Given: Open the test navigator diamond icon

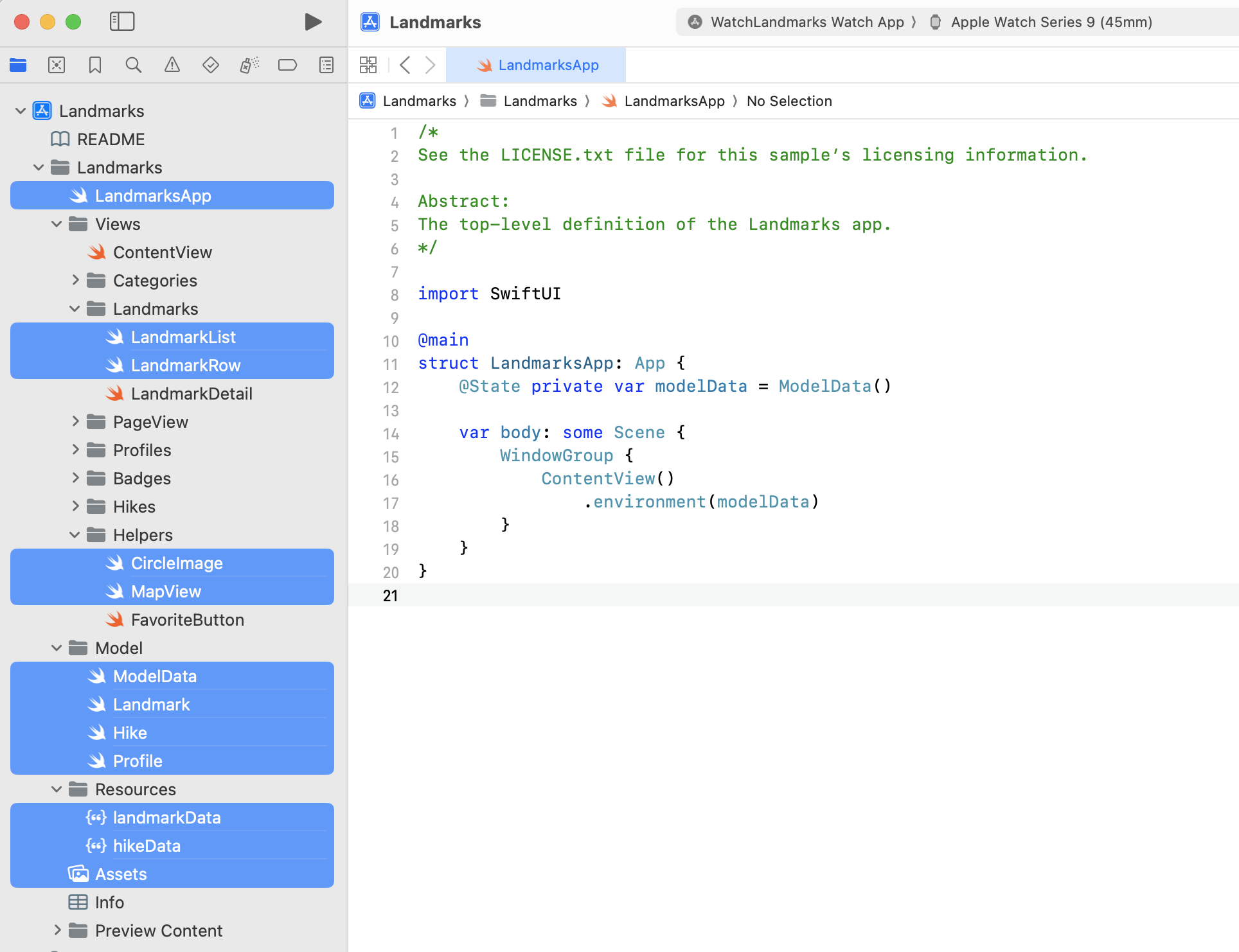Looking at the screenshot, I should pyautogui.click(x=210, y=65).
